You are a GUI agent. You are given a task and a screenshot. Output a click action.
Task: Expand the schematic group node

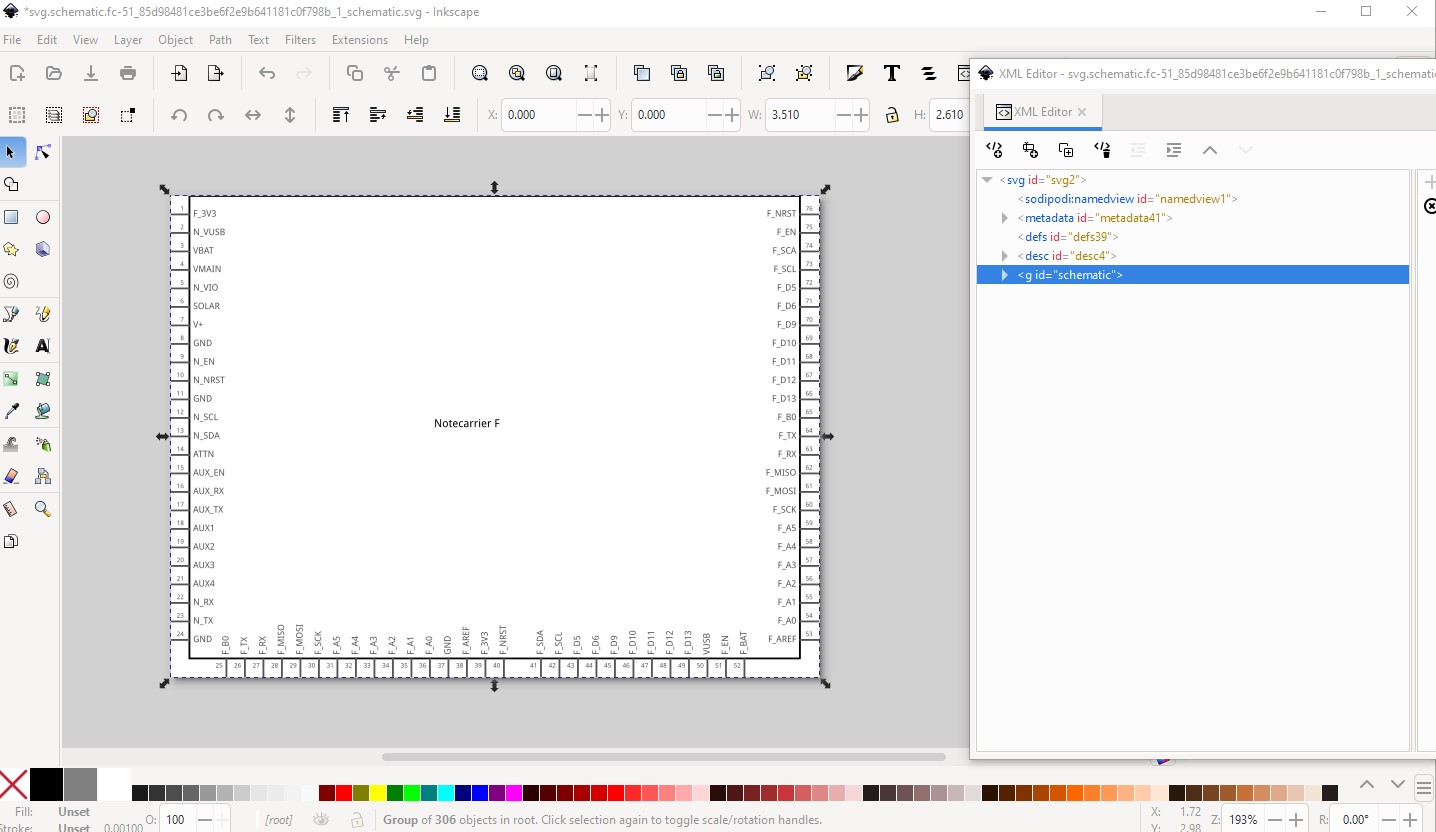coord(1005,275)
